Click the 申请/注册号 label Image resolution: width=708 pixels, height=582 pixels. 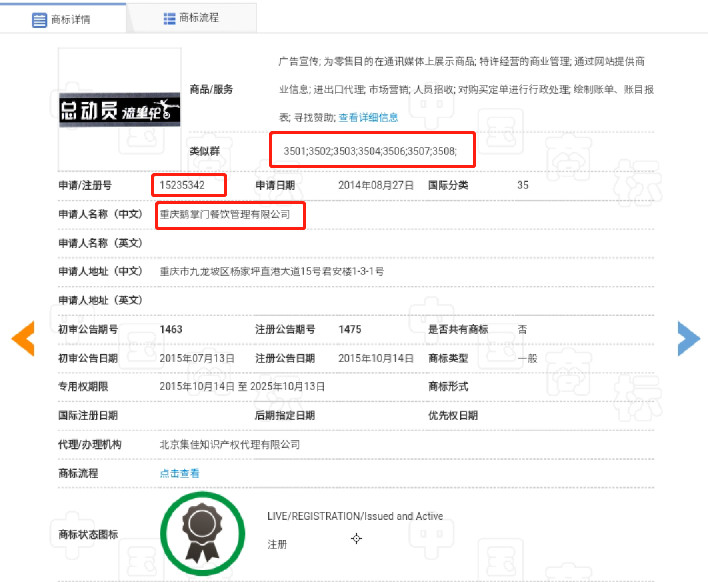pyautogui.click(x=85, y=185)
